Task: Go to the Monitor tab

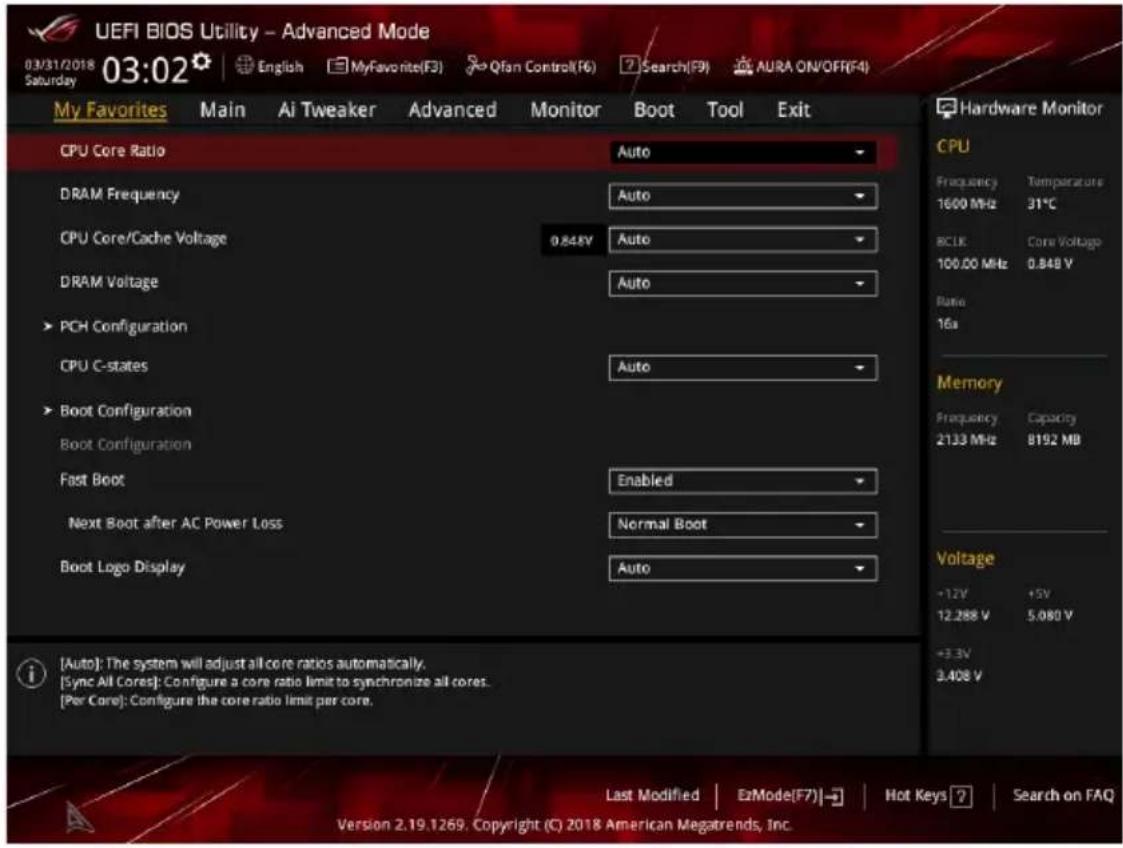Action: point(565,110)
